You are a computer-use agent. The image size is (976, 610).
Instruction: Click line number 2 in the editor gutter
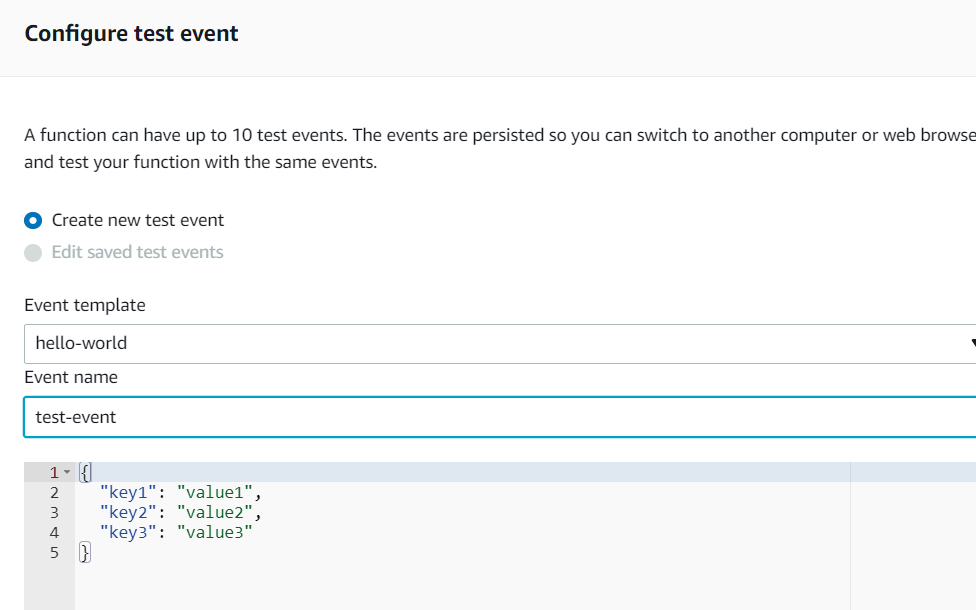54,492
